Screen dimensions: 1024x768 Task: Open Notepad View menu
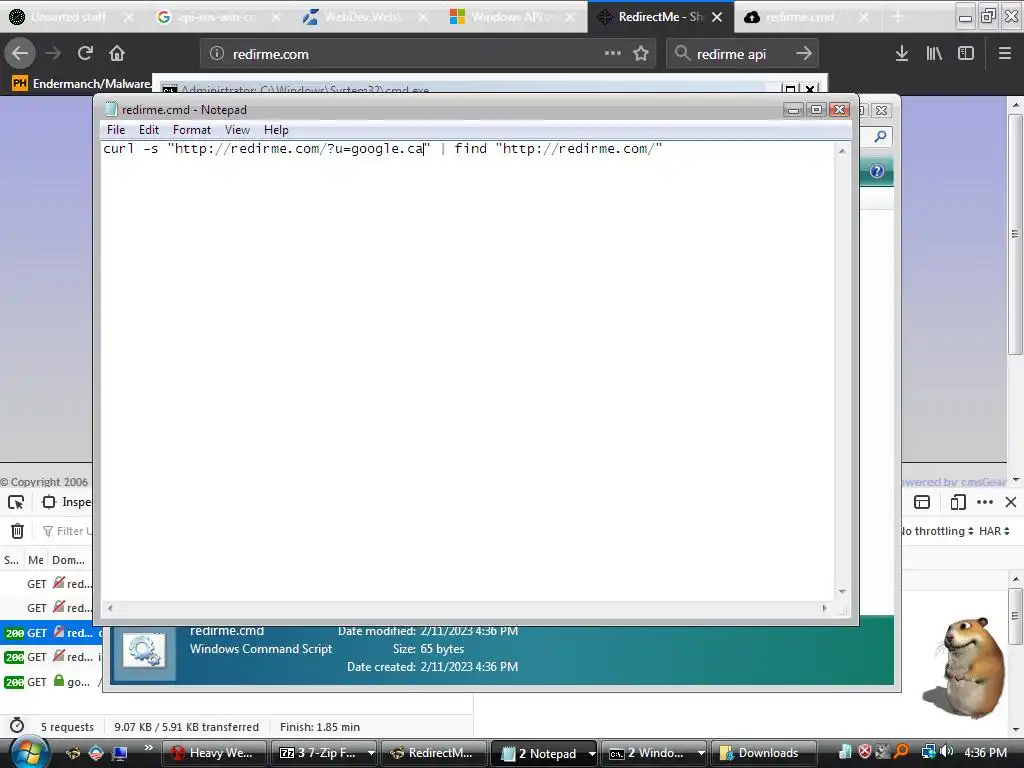237,130
